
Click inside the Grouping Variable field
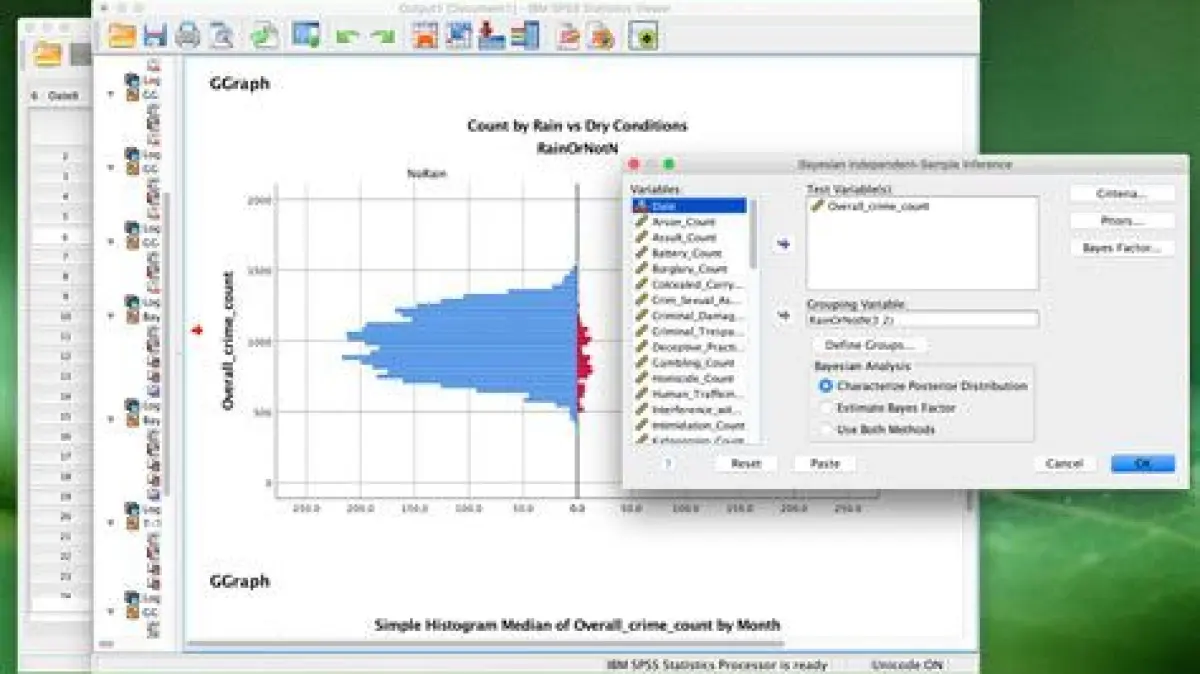click(x=922, y=319)
